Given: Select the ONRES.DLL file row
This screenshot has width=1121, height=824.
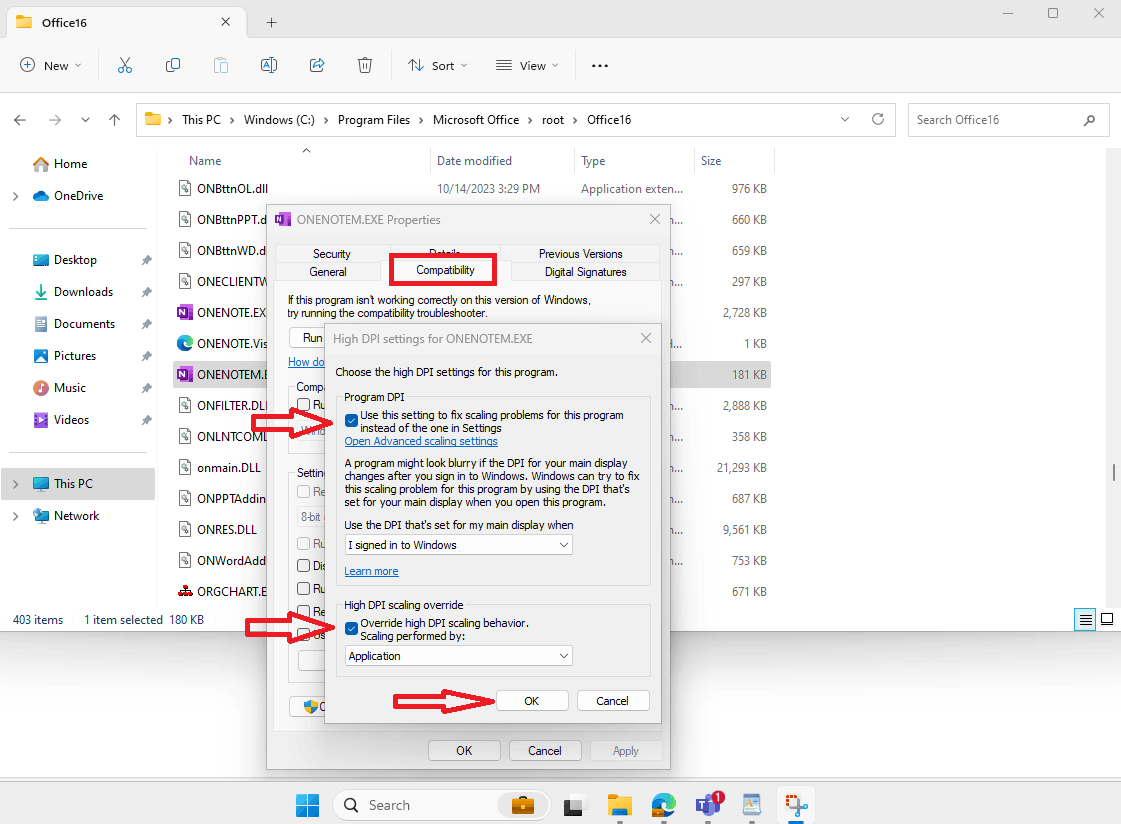Looking at the screenshot, I should 227,530.
